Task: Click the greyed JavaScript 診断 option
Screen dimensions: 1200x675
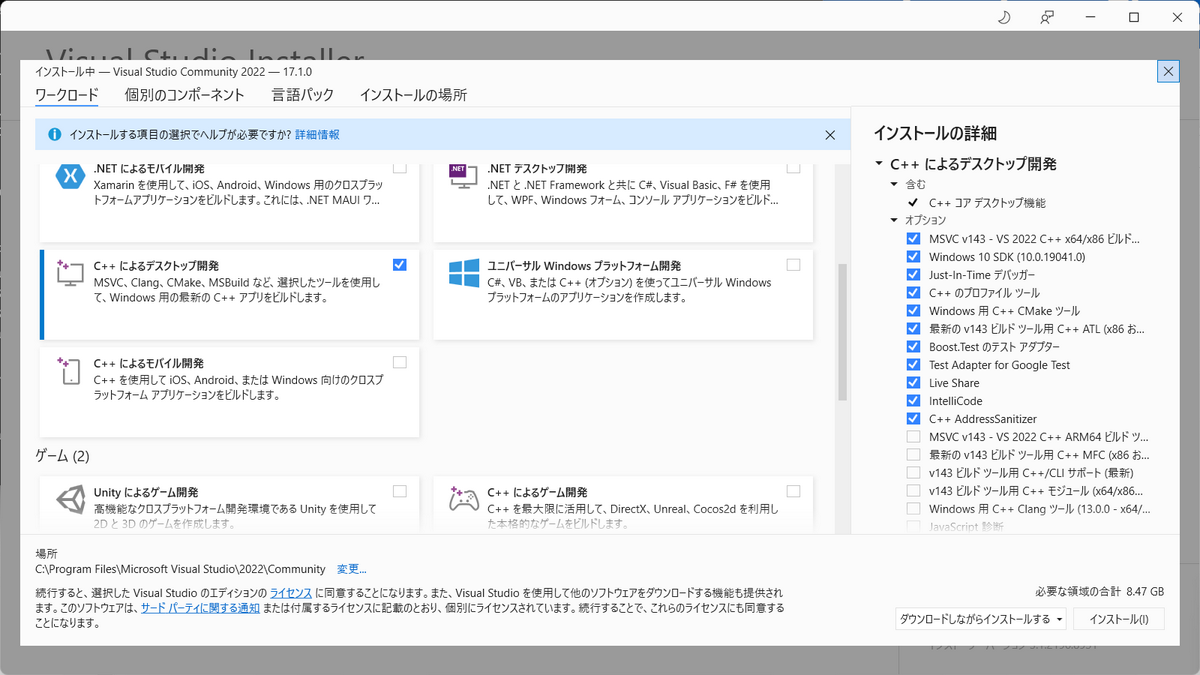Action: pyautogui.click(x=966, y=527)
